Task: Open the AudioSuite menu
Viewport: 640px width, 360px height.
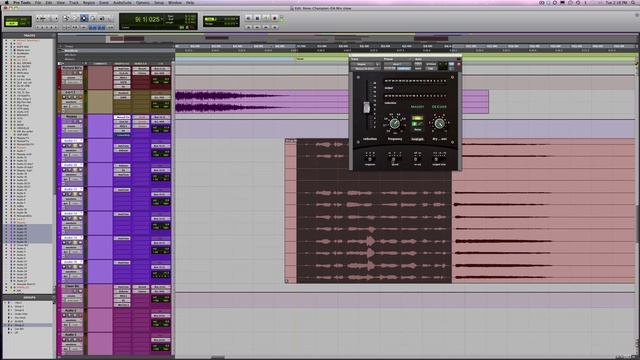Action: click(122, 2)
